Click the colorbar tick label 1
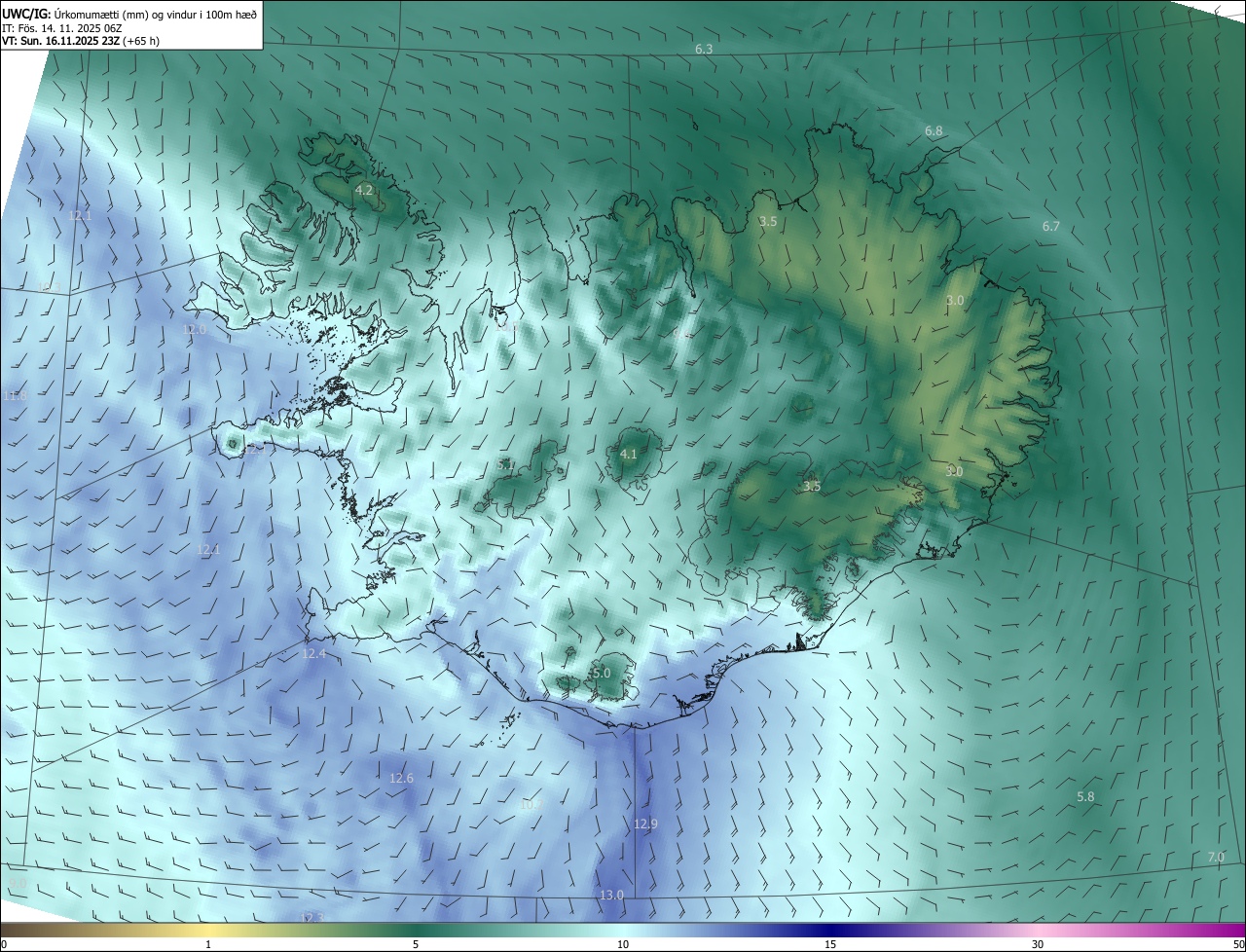The width and height of the screenshot is (1246, 952). [208, 944]
